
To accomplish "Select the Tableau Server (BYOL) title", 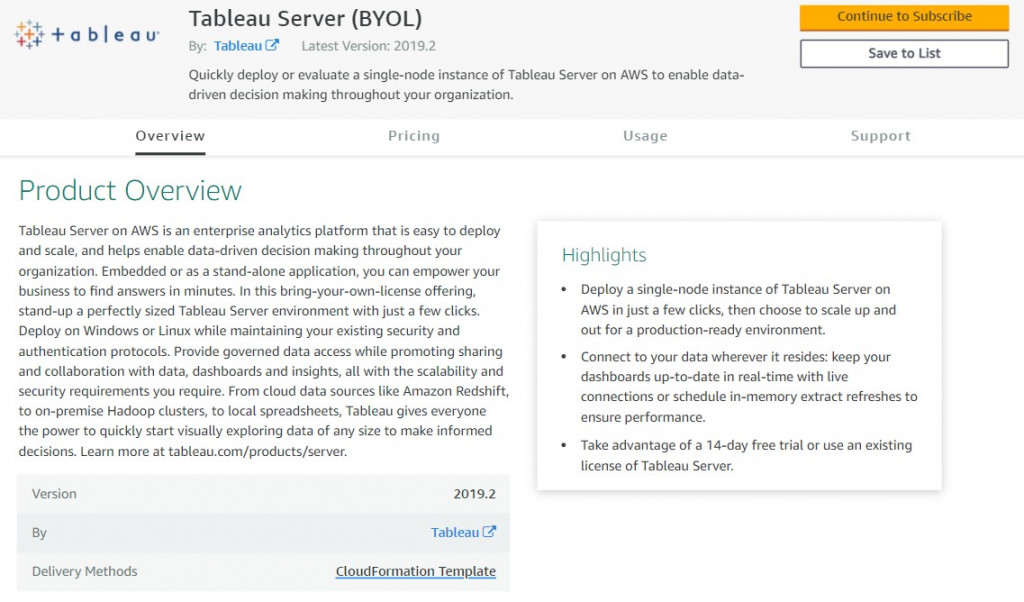I will 306,18.
